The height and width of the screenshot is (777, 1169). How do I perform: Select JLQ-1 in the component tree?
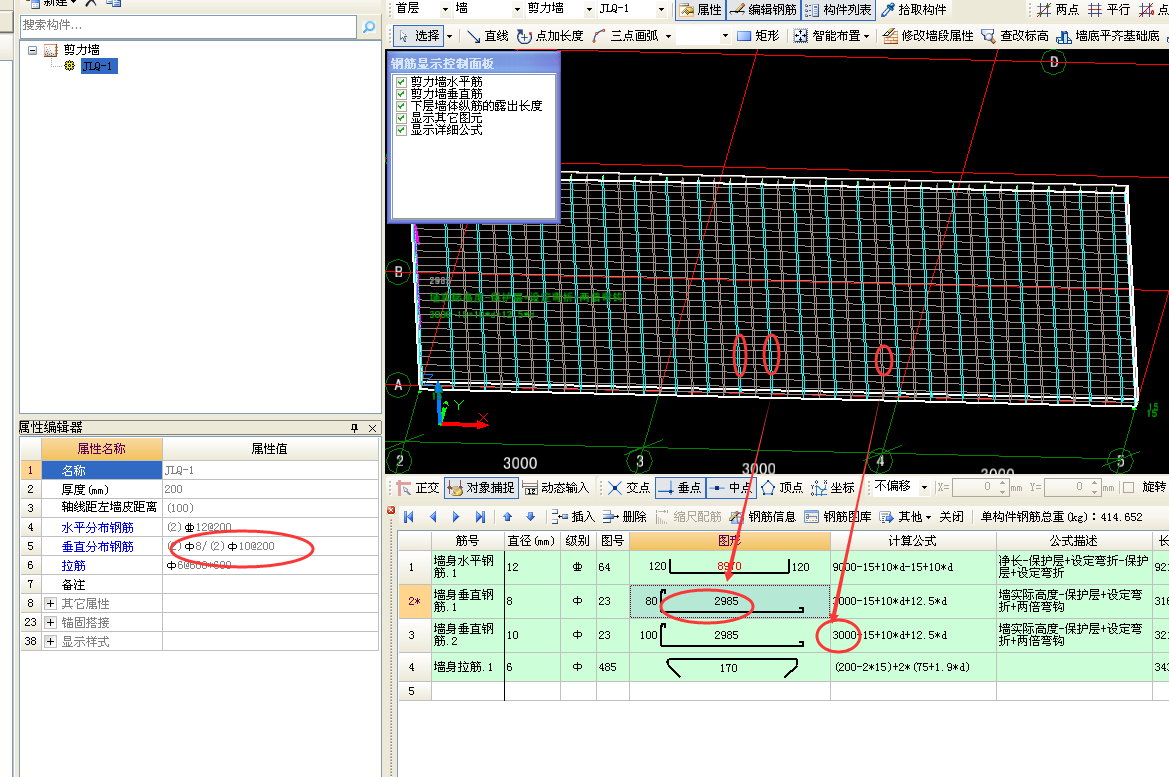click(98, 66)
